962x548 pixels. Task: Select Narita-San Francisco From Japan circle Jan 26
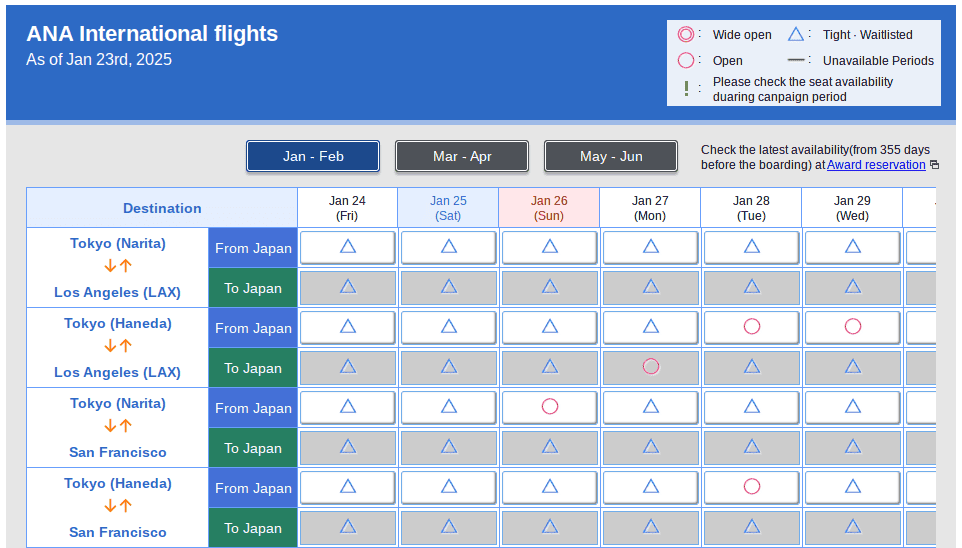(x=550, y=406)
